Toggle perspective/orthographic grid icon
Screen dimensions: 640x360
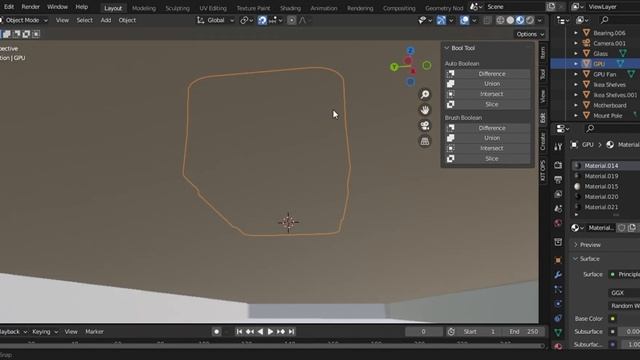coord(425,141)
